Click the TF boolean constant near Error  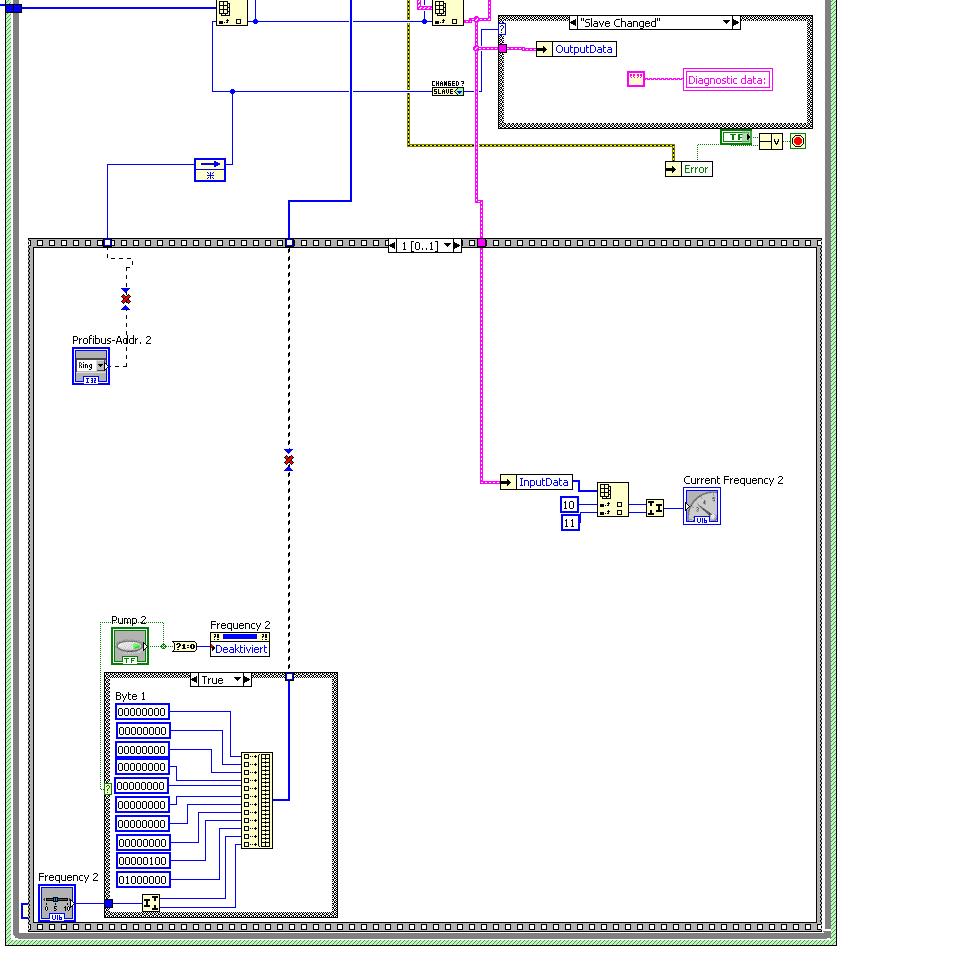[736, 137]
